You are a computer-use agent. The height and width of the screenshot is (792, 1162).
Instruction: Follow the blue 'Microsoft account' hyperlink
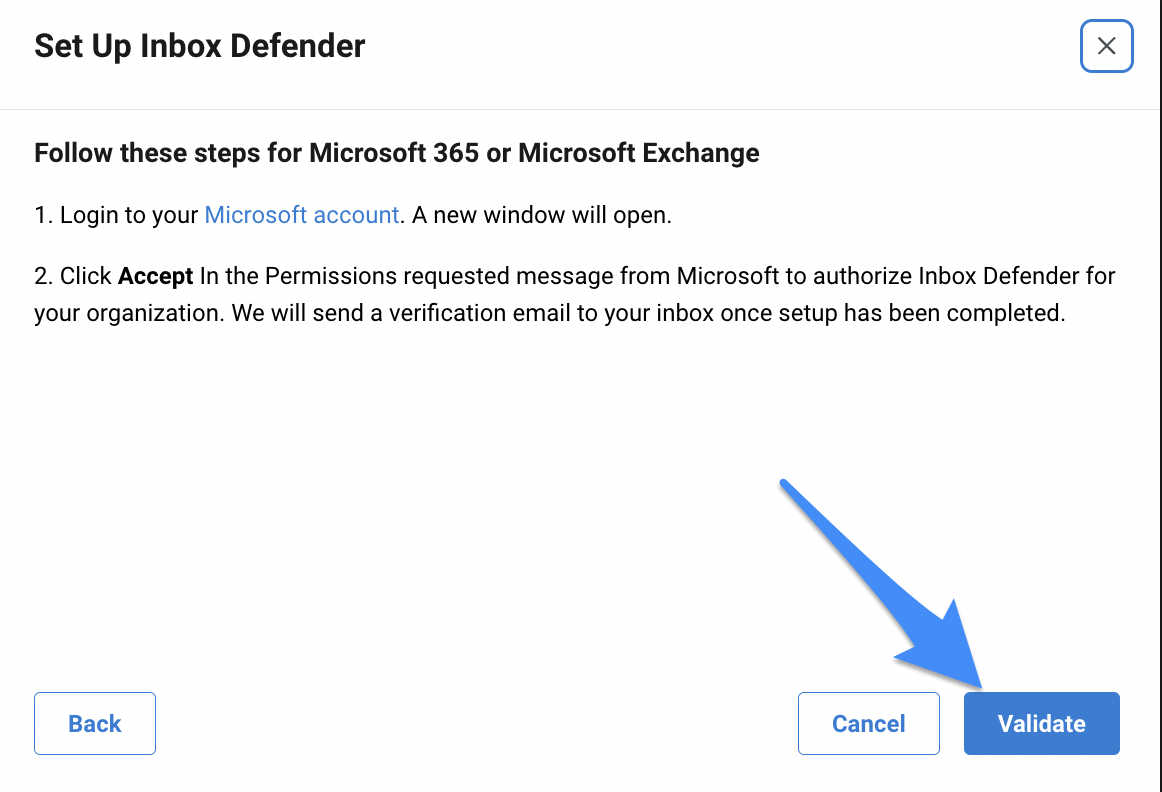(x=302, y=215)
